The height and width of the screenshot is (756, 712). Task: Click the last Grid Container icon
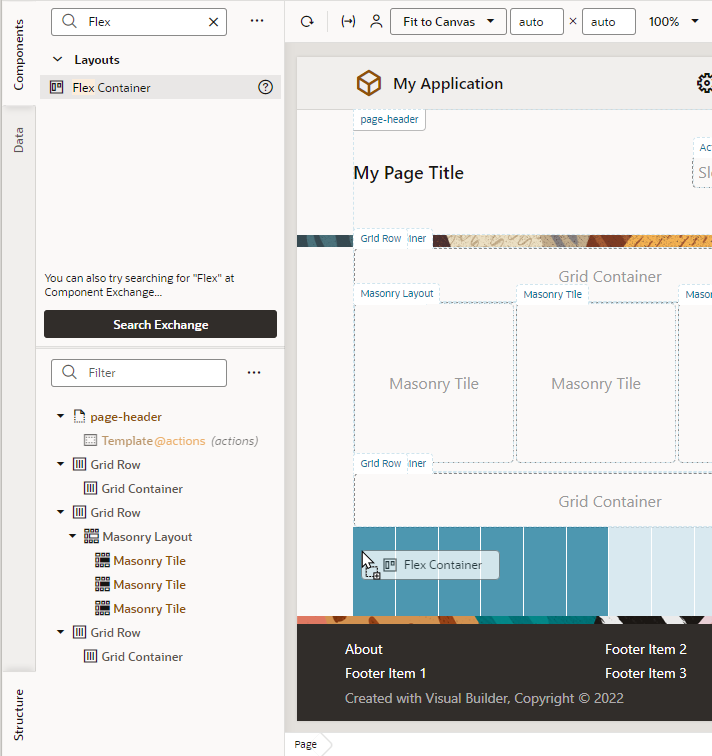tap(90, 656)
